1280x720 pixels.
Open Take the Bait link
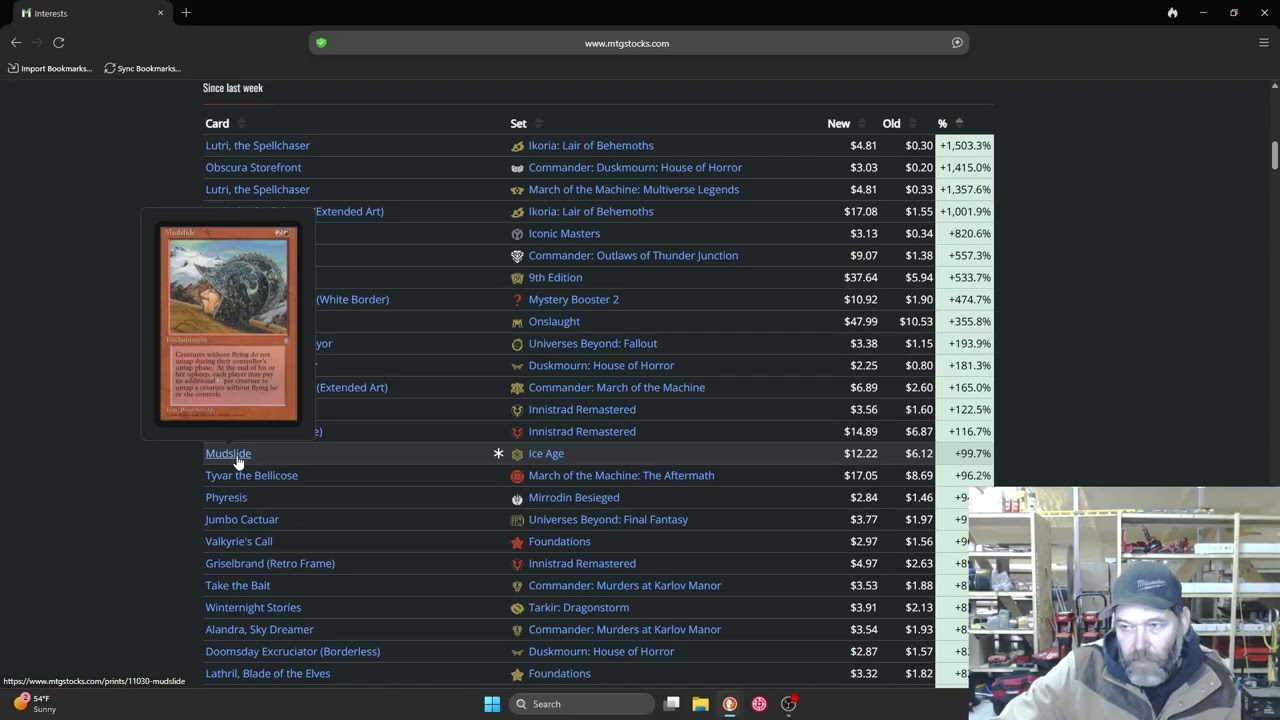(x=237, y=585)
